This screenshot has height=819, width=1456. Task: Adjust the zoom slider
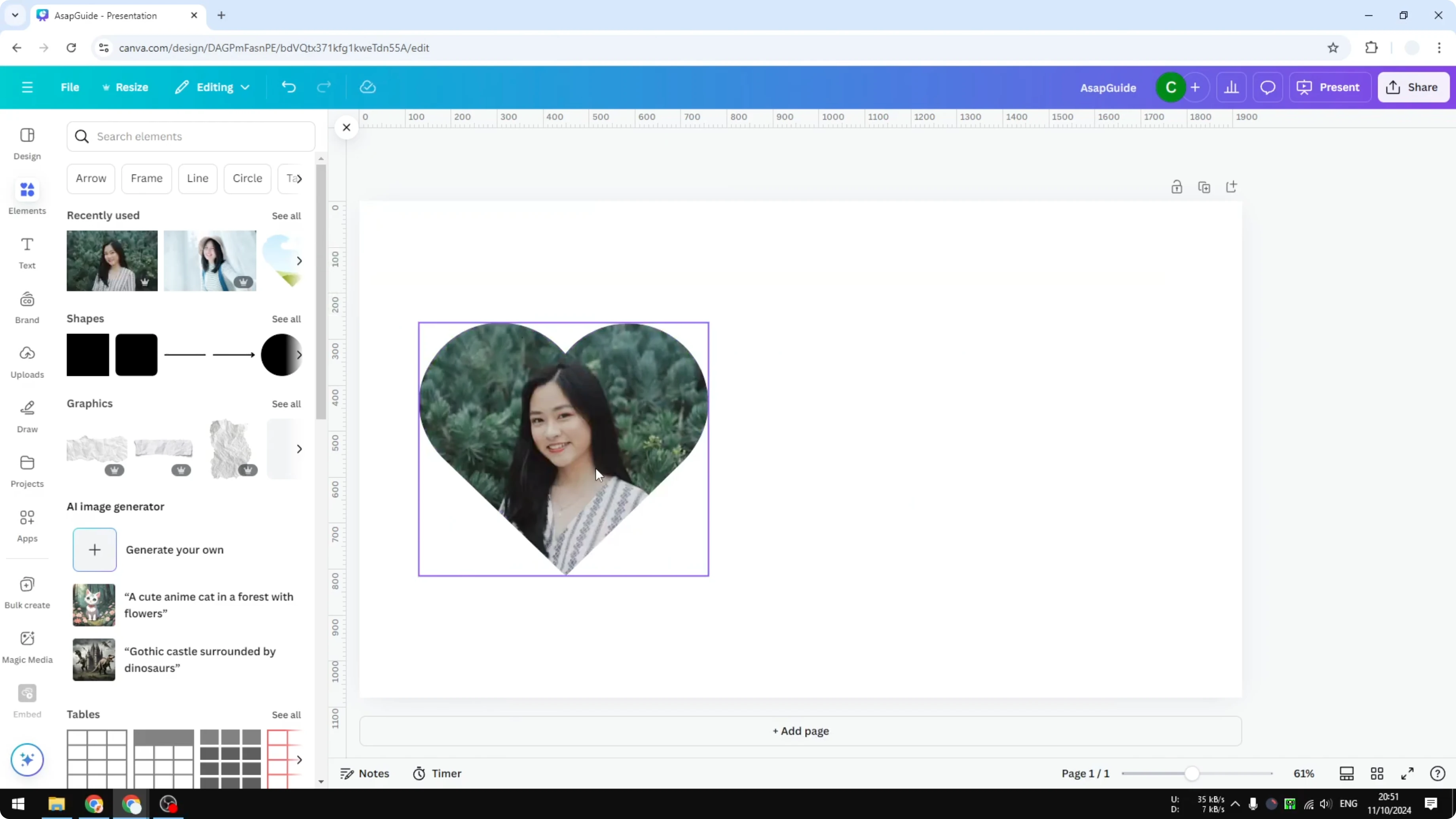pyautogui.click(x=1192, y=773)
